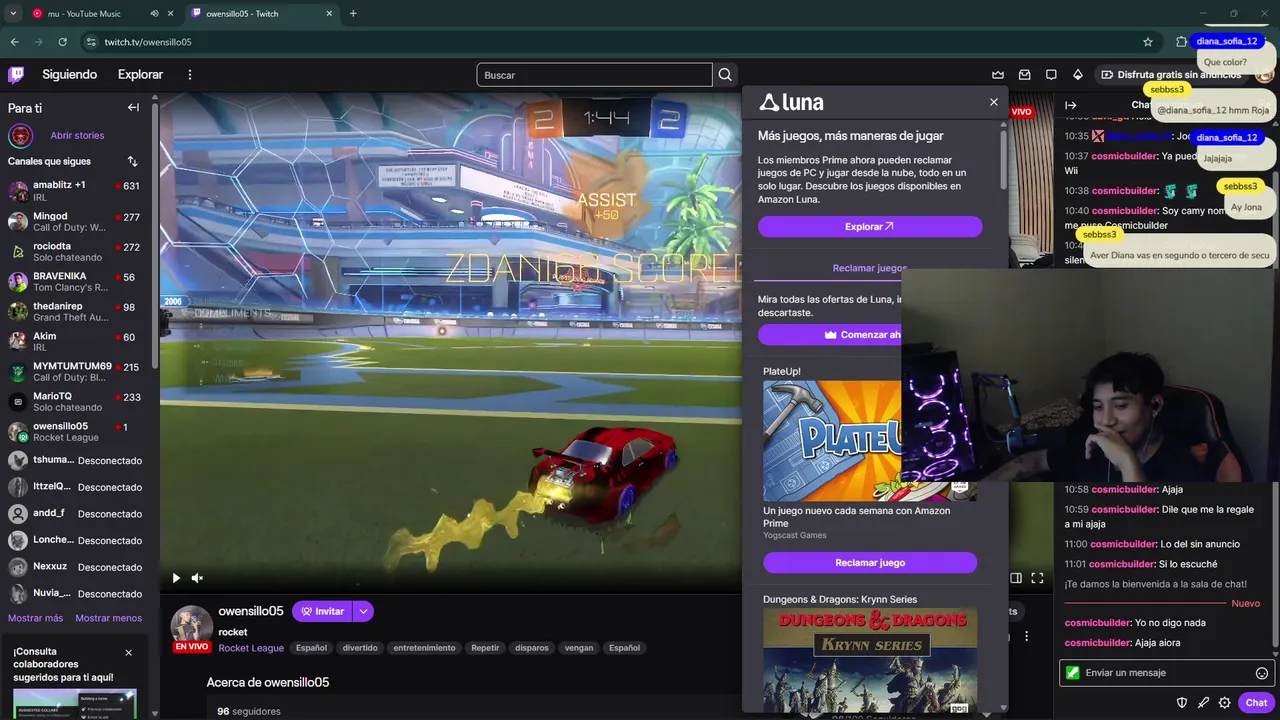Viewport: 1280px width, 720px height.
Task: Switch player to fullscreen
Action: click(1037, 578)
